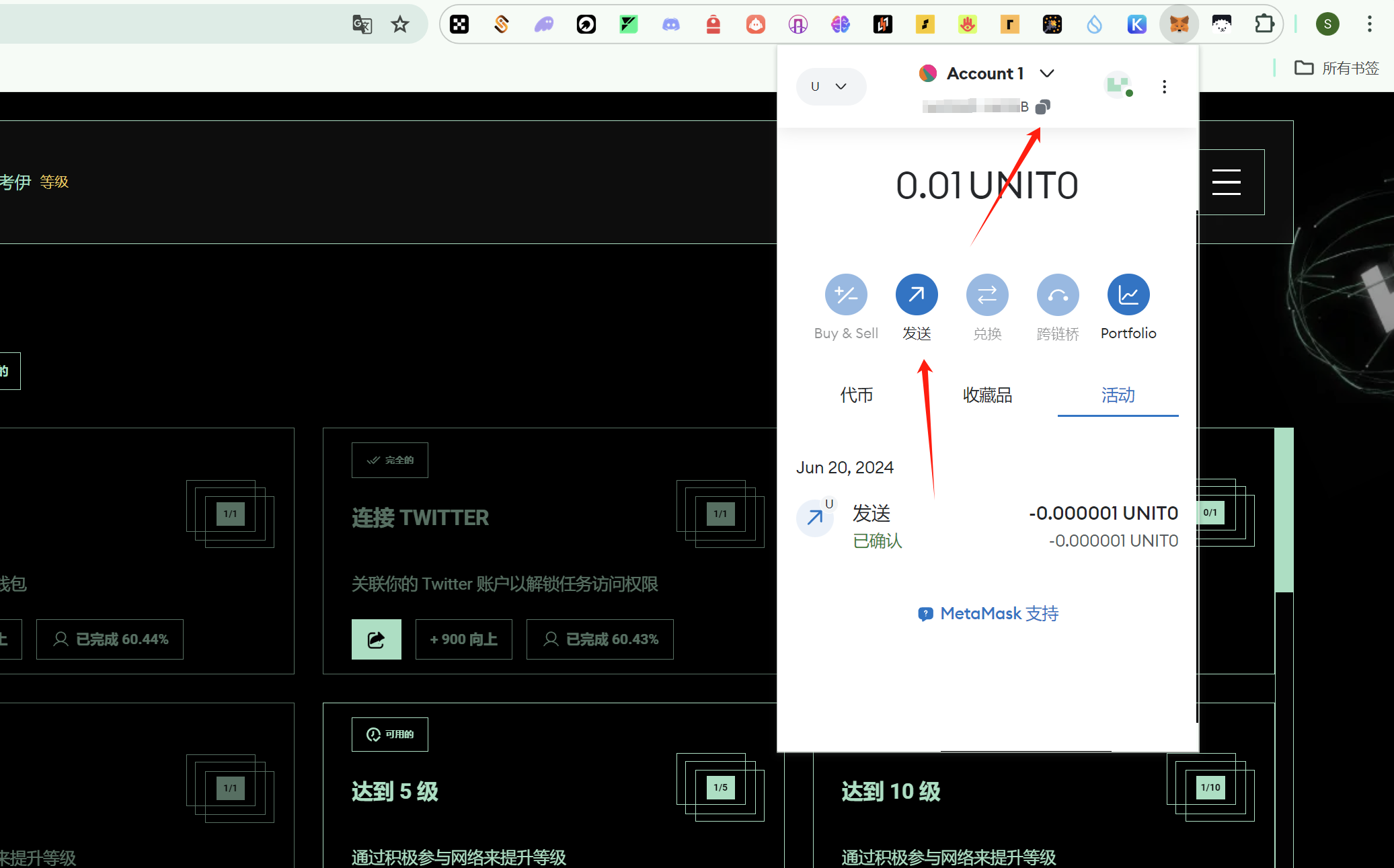Open the confirmed Send transaction entry
Viewport: 1394px width, 868px height.
coord(987,526)
